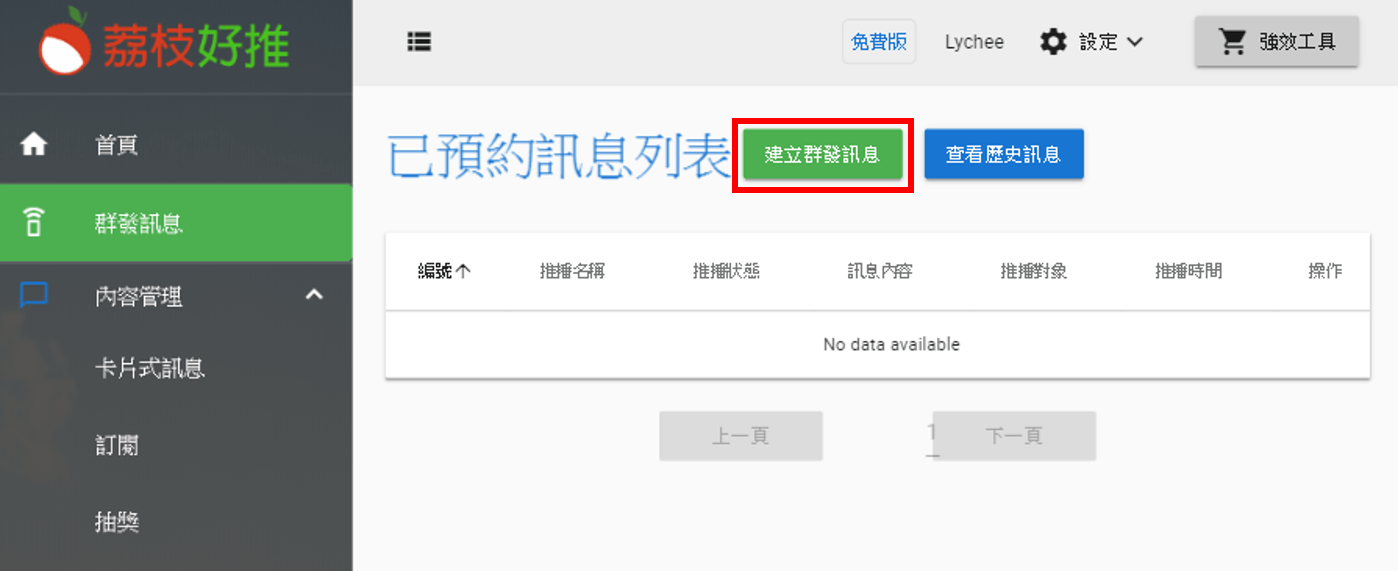Click the home icon in sidebar
The width and height of the screenshot is (1398, 571).
(x=34, y=145)
